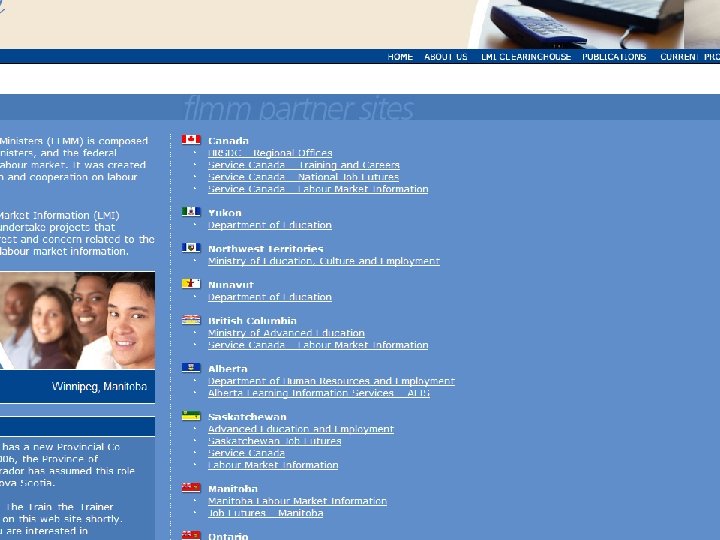The height and width of the screenshot is (540, 720).
Task: Click the British Columbia flag icon
Action: coord(191,320)
